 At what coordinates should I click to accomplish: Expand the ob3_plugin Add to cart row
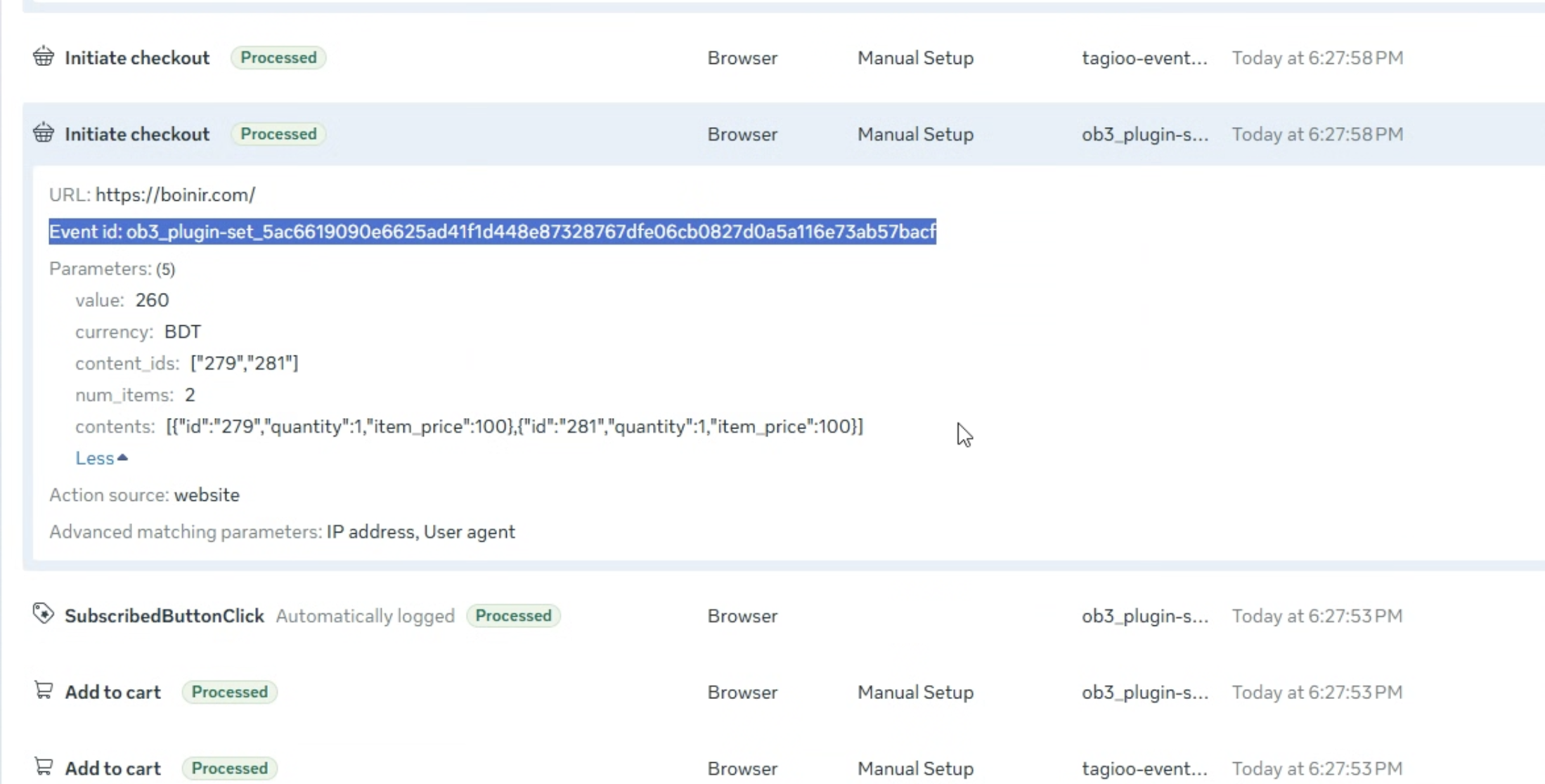tap(784, 692)
